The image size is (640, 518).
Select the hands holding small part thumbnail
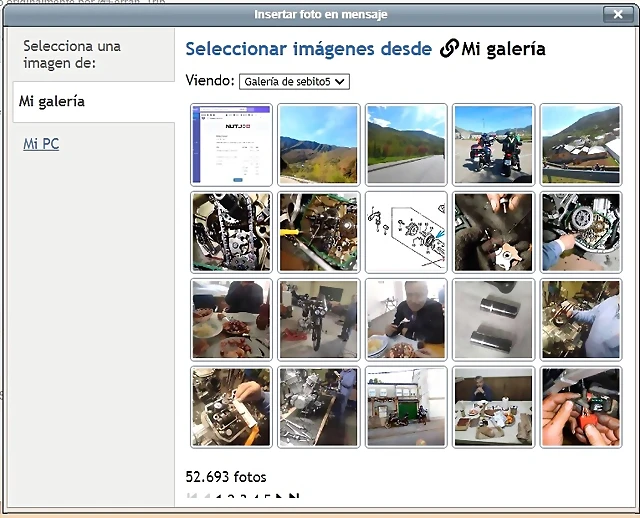493,232
